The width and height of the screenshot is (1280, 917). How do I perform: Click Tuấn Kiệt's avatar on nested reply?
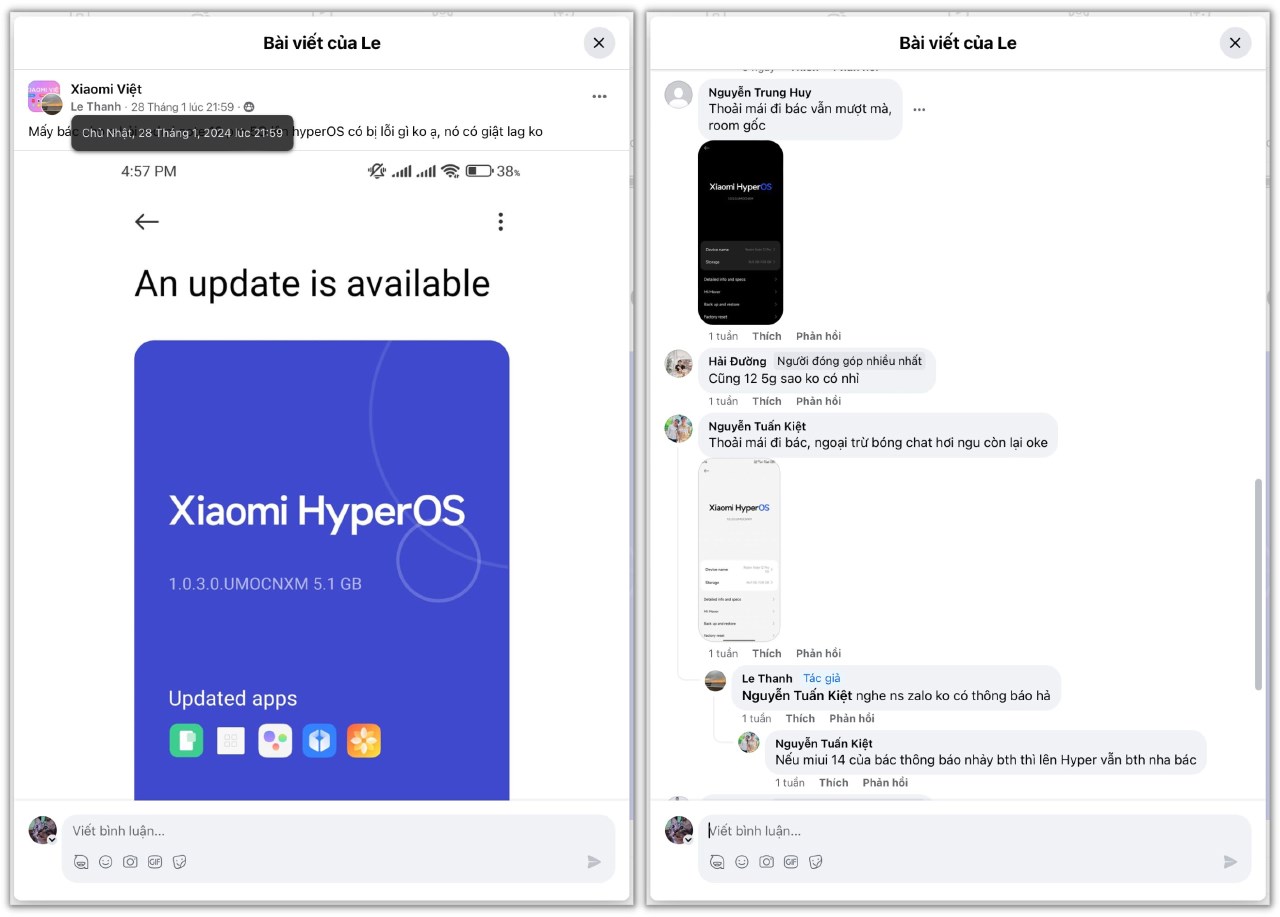749,743
